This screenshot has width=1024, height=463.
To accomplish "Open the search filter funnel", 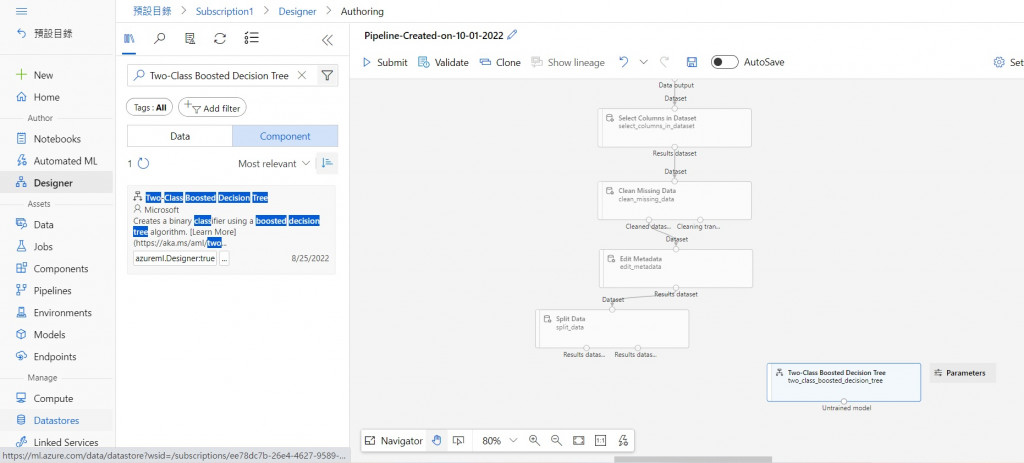I will pos(327,76).
